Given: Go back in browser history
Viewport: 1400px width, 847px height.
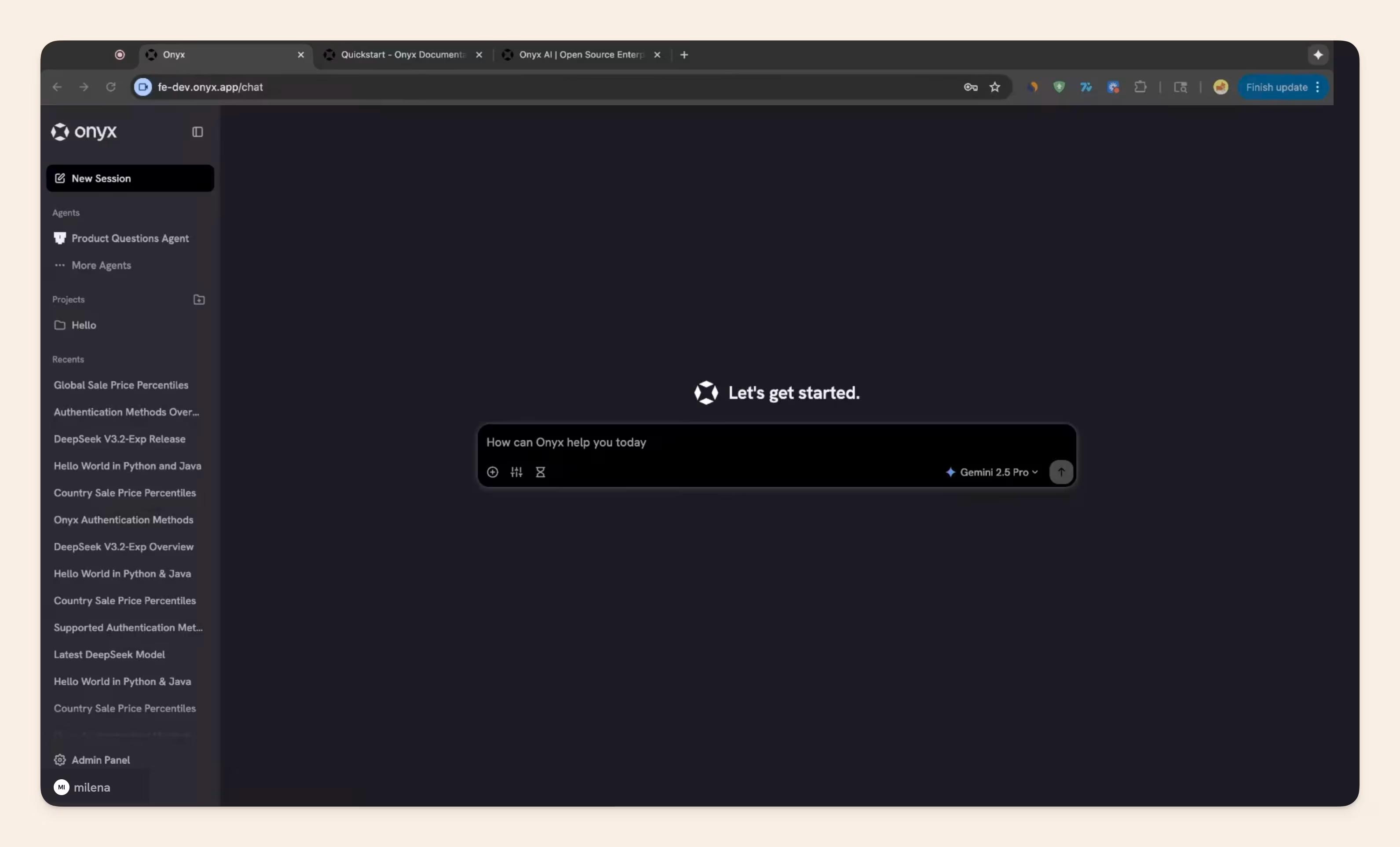Looking at the screenshot, I should [x=57, y=87].
